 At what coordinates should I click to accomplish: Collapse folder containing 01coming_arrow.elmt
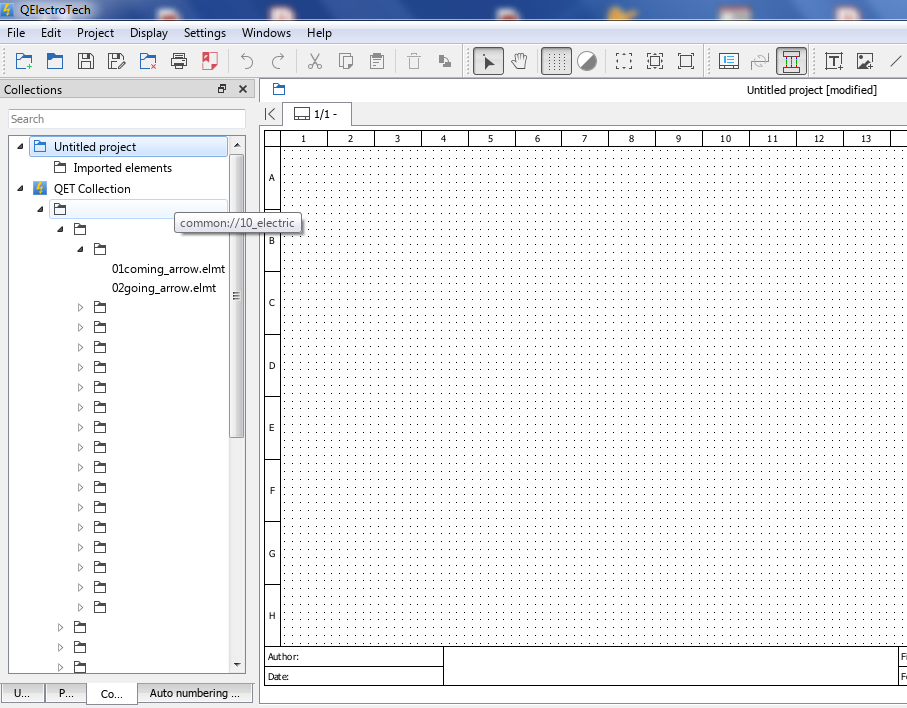tap(81, 249)
